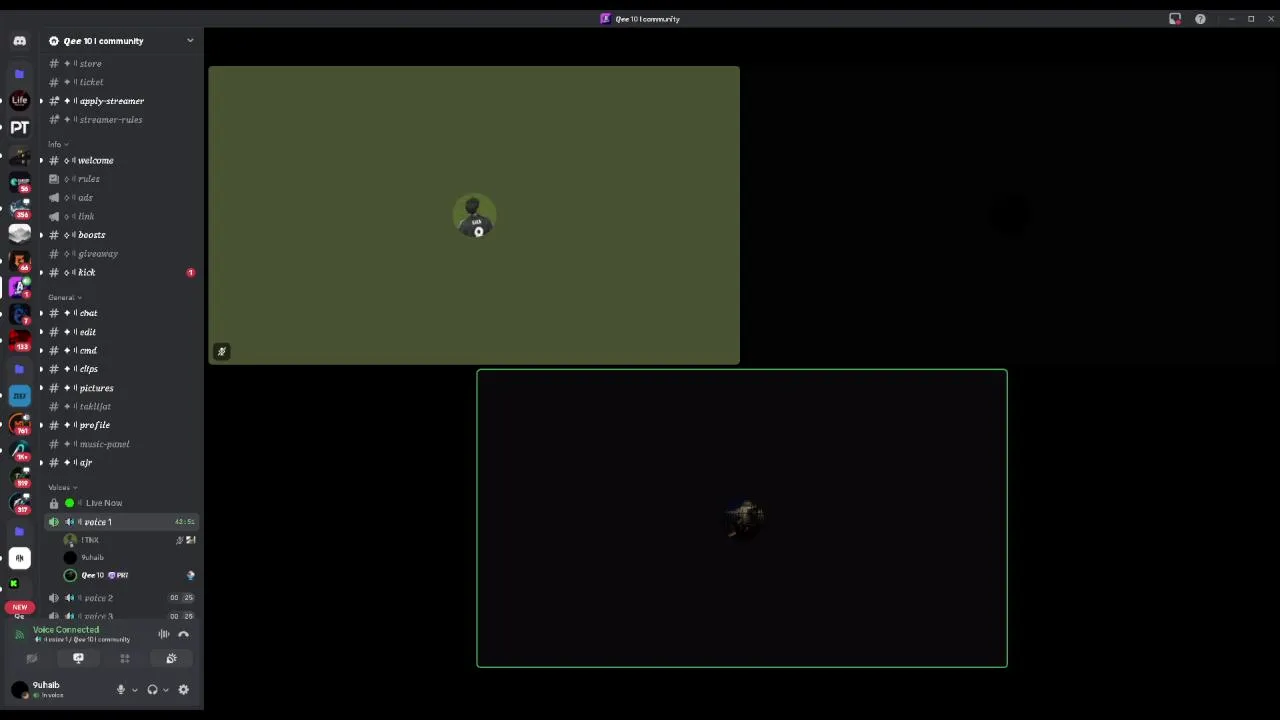This screenshot has height=720, width=1280.
Task: Click the avatar in olive video tile
Action: point(474,217)
